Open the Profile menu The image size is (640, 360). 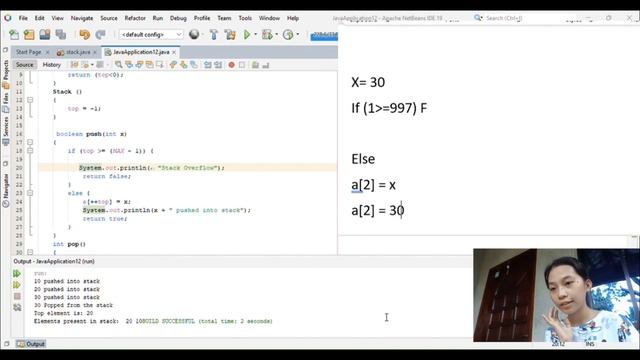[x=202, y=18]
